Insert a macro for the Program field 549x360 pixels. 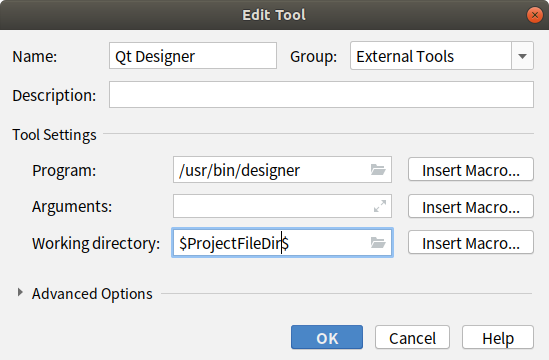pos(471,169)
